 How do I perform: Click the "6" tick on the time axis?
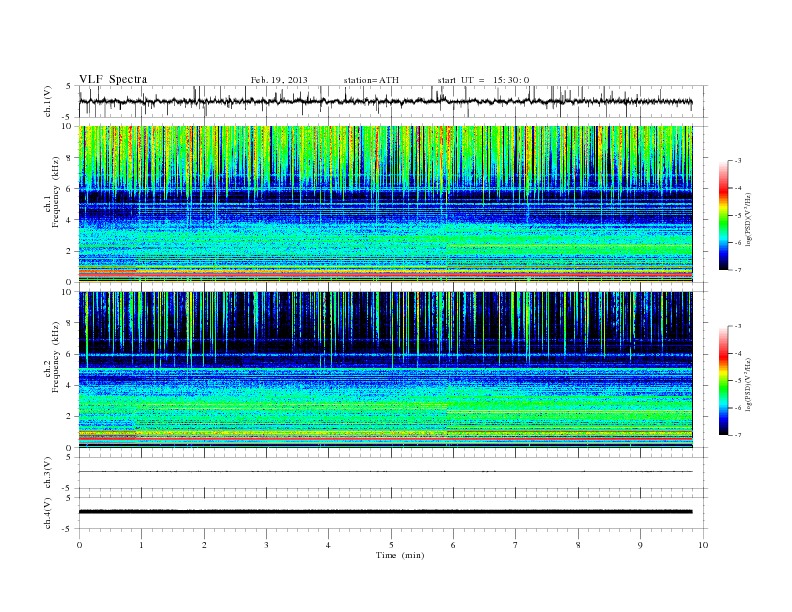point(453,545)
